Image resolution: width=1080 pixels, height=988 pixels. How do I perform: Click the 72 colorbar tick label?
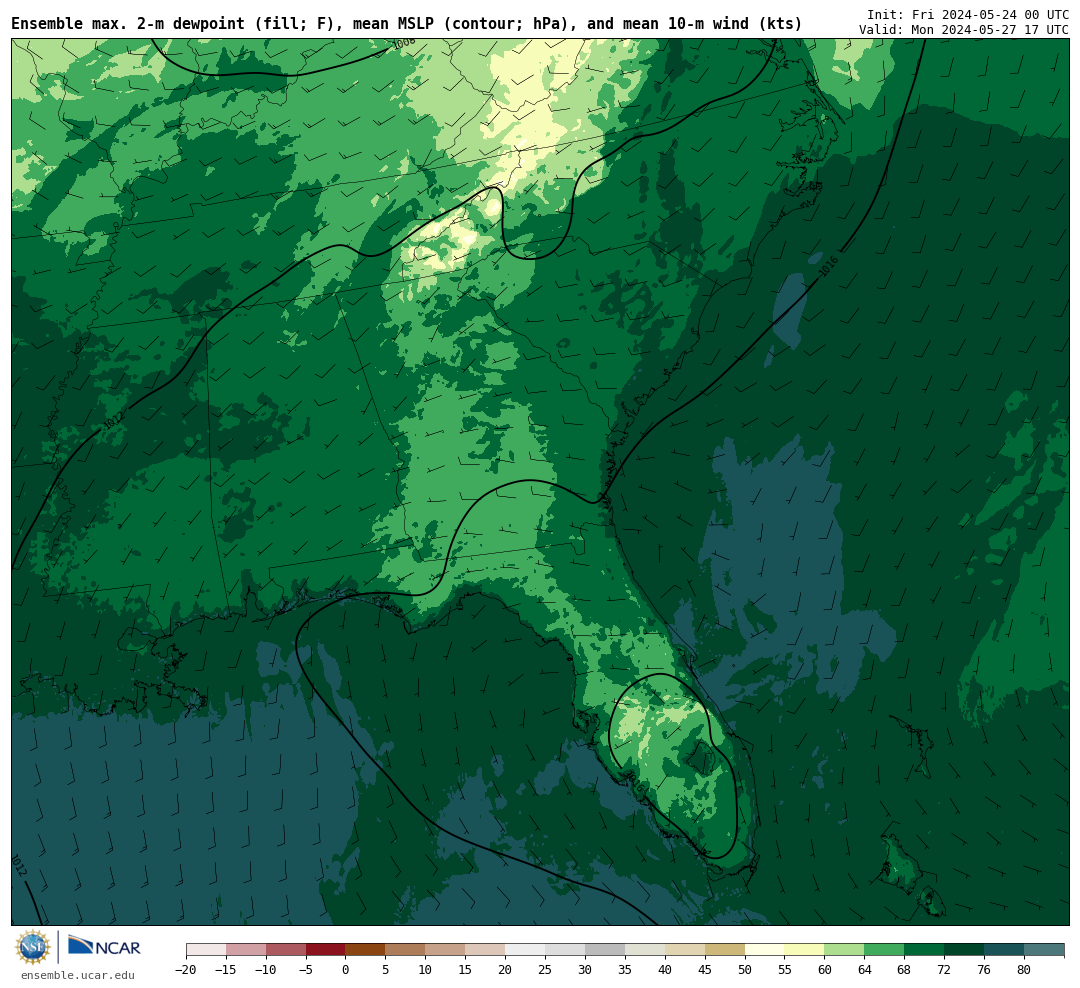[x=945, y=969]
